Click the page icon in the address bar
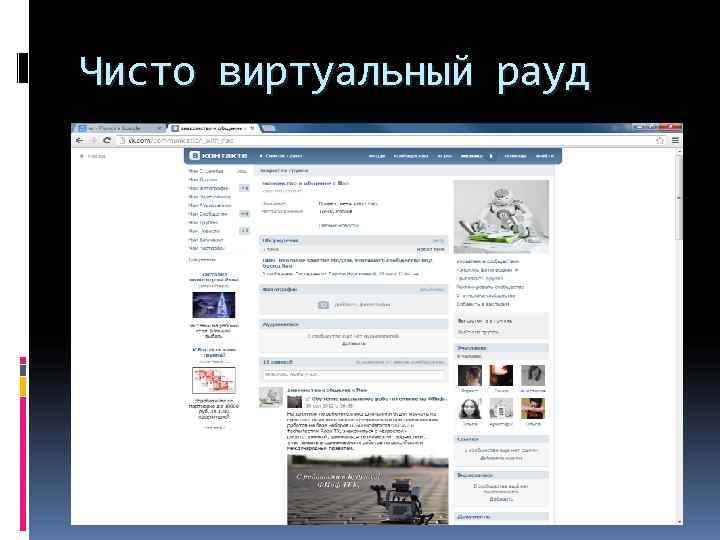Image resolution: width=720 pixels, height=540 pixels. tap(122, 141)
